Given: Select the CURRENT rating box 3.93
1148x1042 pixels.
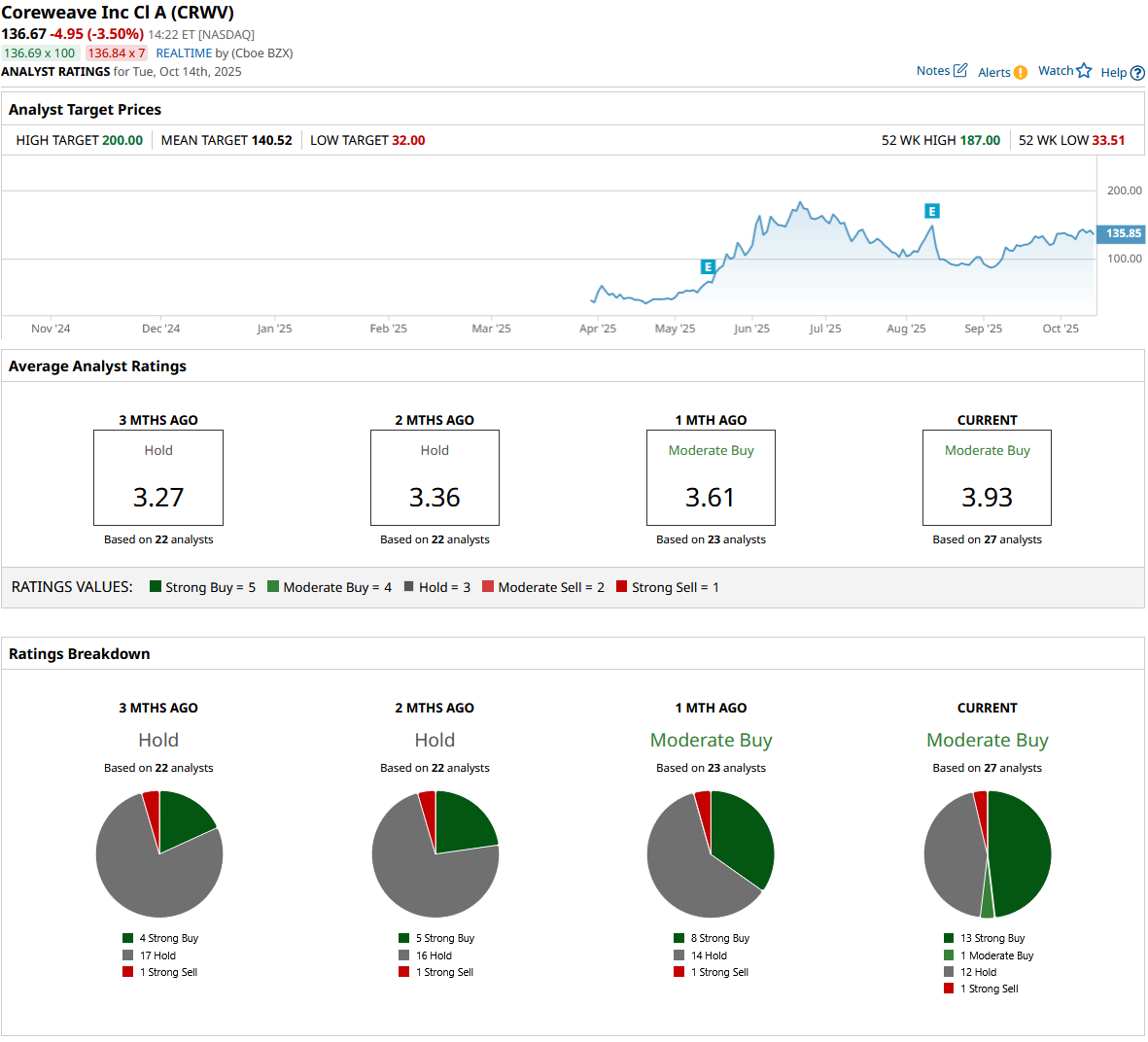Looking at the screenshot, I should click(987, 478).
